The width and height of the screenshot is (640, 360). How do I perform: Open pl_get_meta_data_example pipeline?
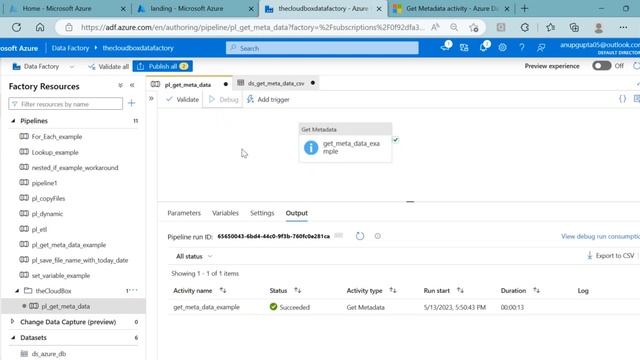(x=69, y=244)
